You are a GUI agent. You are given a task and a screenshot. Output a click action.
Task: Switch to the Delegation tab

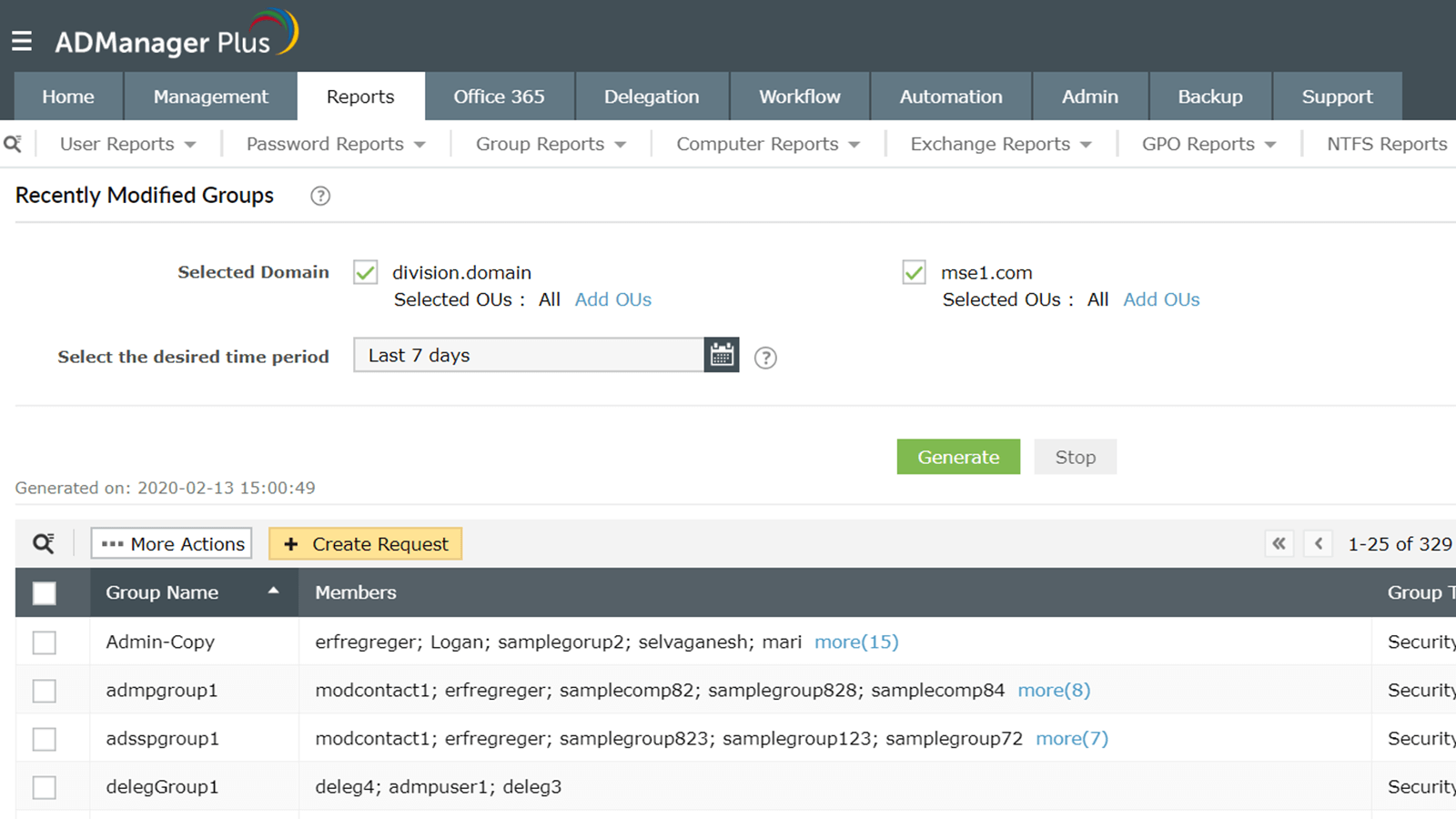coord(652,96)
